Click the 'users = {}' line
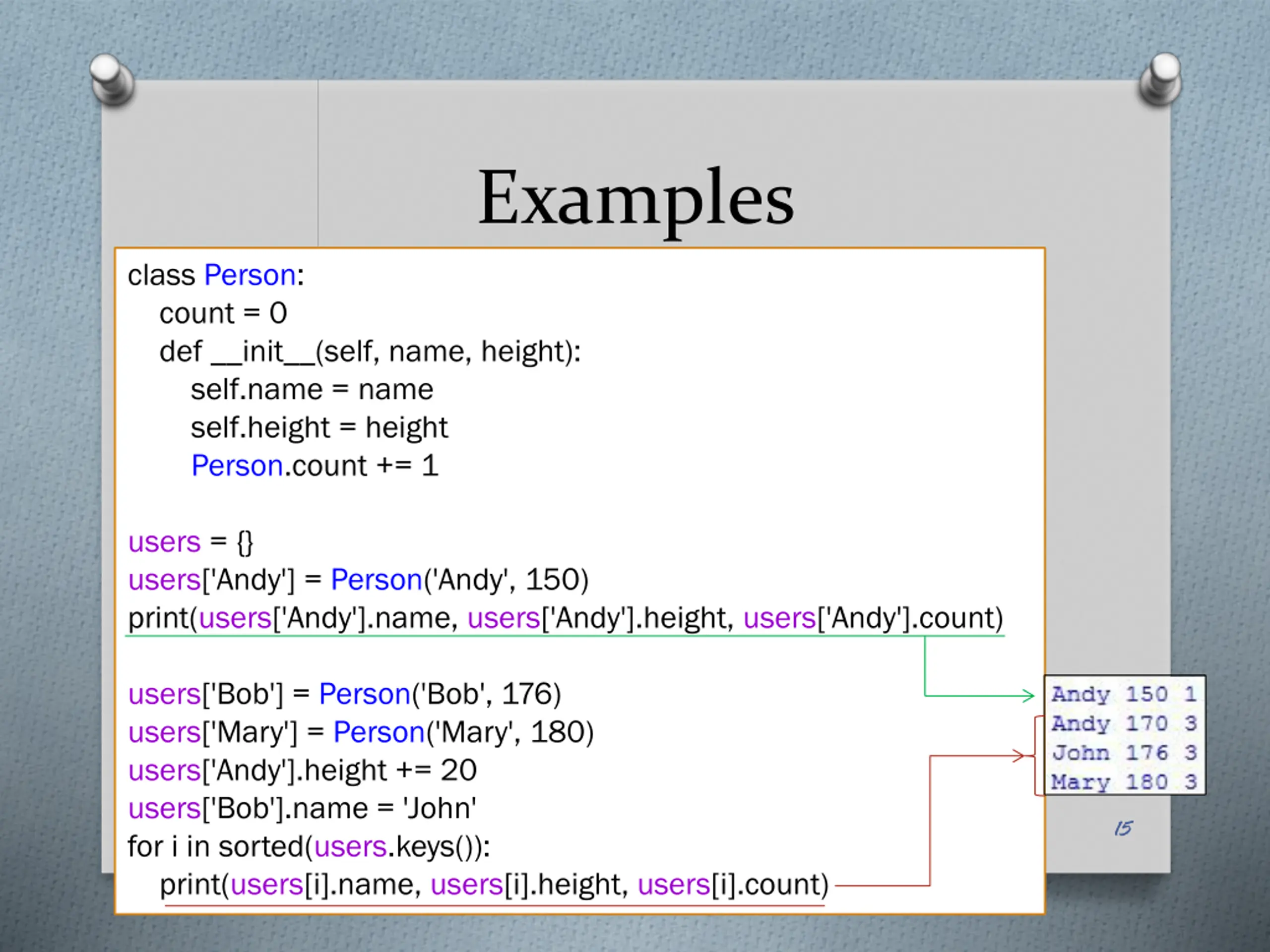The image size is (1270, 952). pos(190,542)
